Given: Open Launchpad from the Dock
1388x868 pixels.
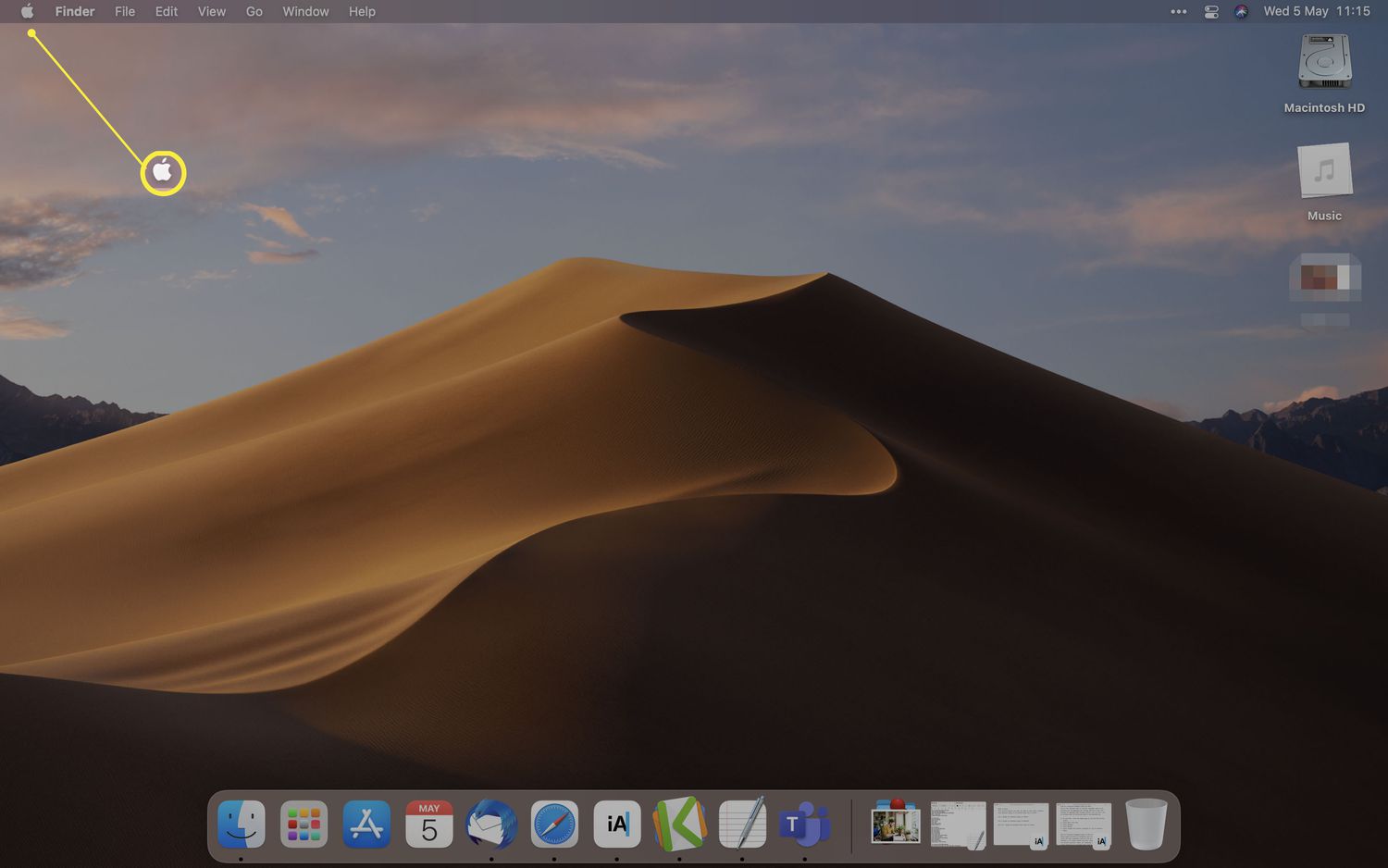Looking at the screenshot, I should pyautogui.click(x=304, y=824).
